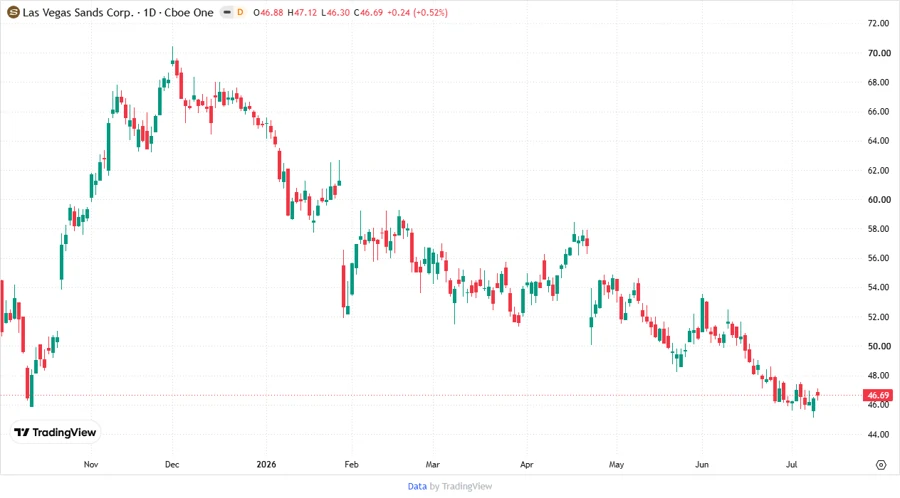900x498 pixels.
Task: Click the low value L46.30
Action: click(335, 12)
